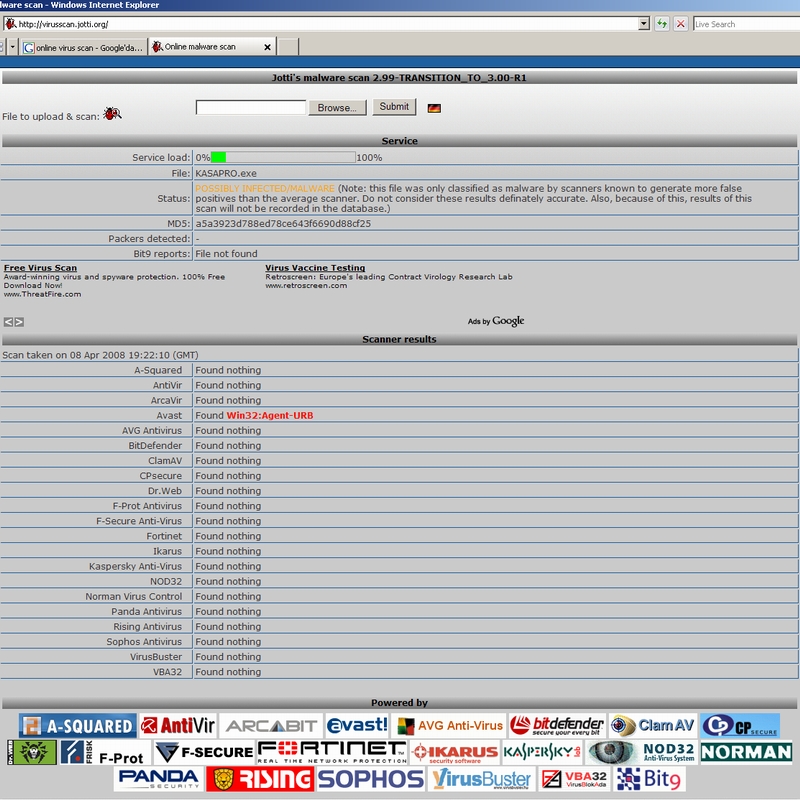Open the Panda Security logo
The height and width of the screenshot is (801, 800).
coord(158,779)
